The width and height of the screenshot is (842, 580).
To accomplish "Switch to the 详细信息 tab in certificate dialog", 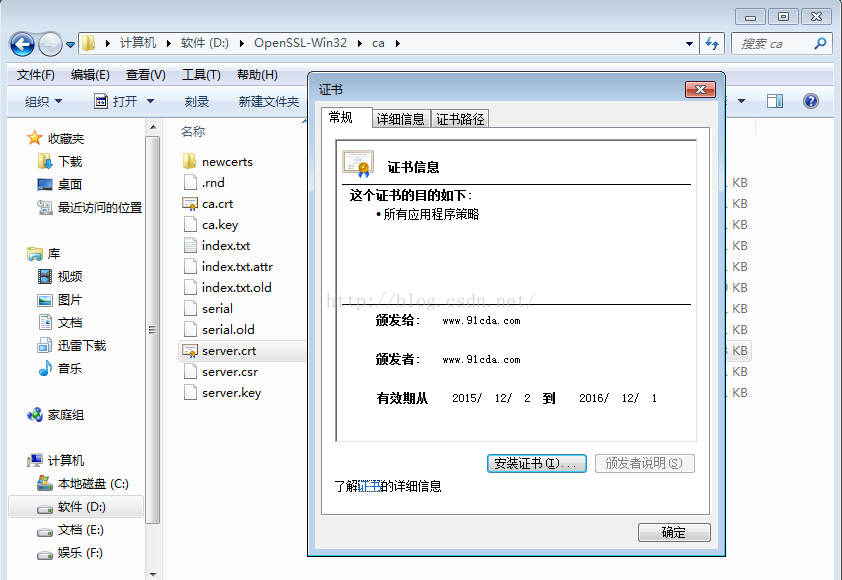I will click(401, 119).
